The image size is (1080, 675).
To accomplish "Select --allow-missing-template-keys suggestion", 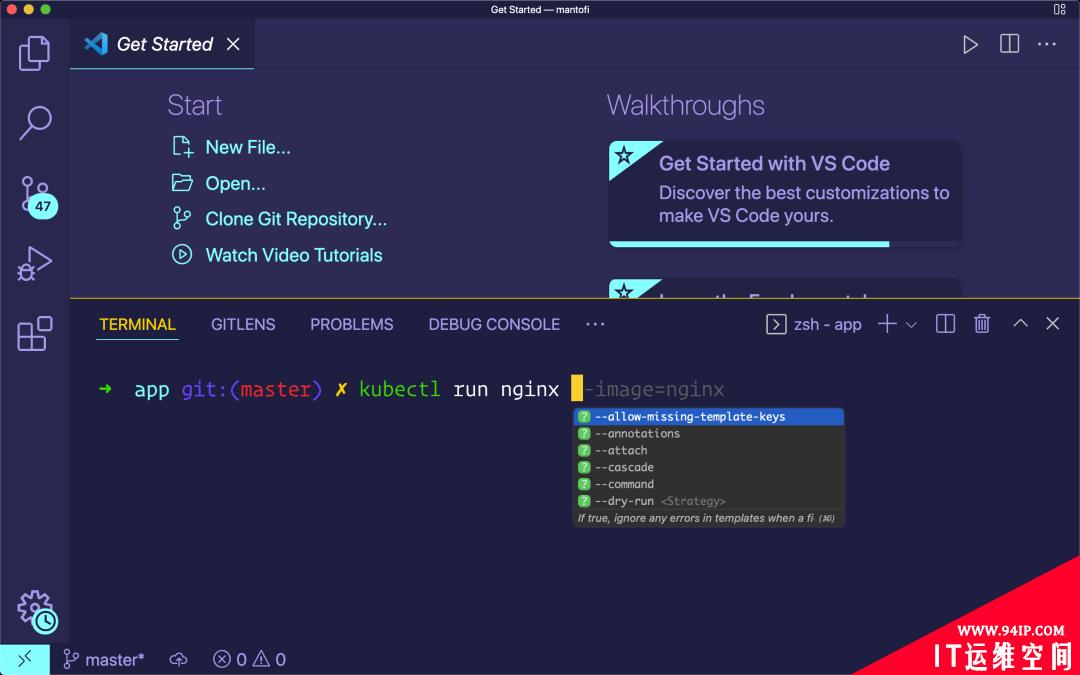I will (709, 417).
